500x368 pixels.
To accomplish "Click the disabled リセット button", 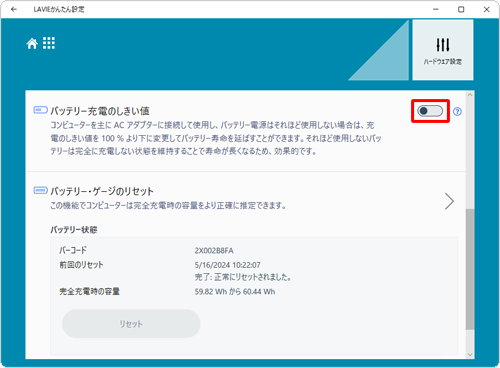I will point(131,324).
